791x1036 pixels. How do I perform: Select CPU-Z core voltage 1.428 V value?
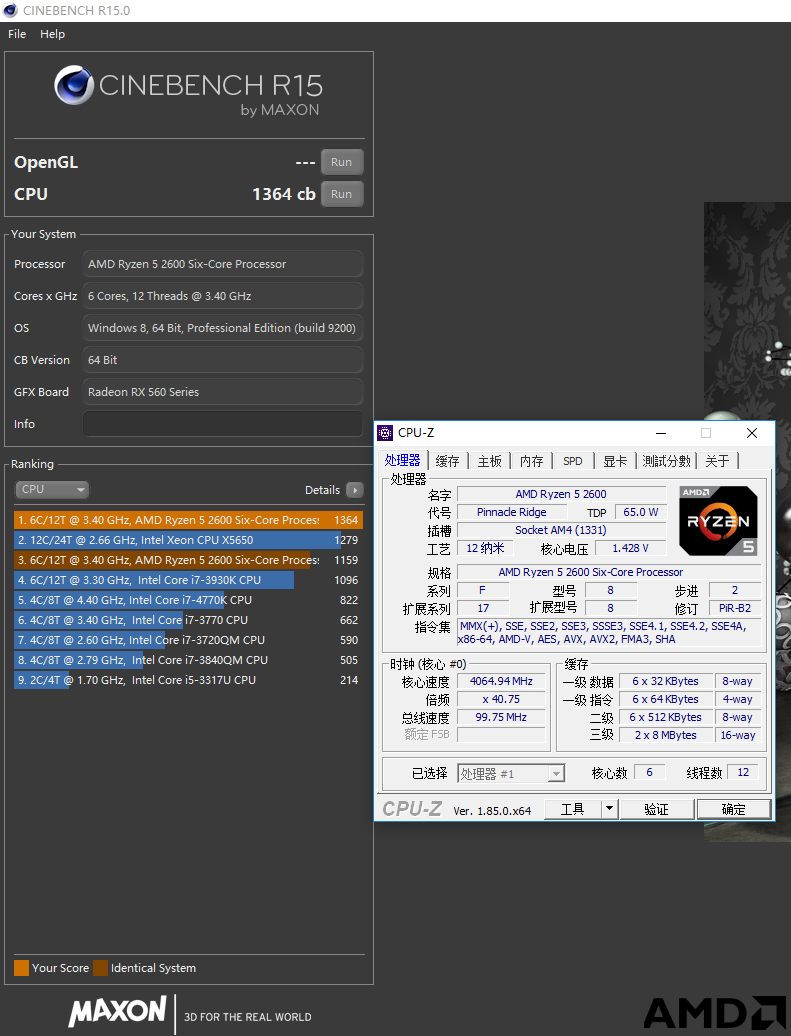(630, 548)
